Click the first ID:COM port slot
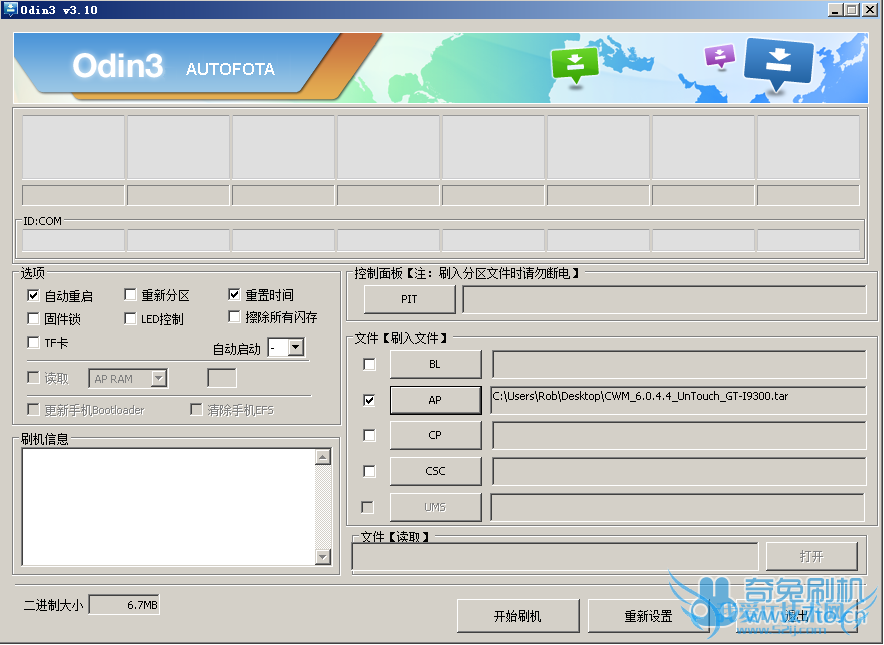 73,240
